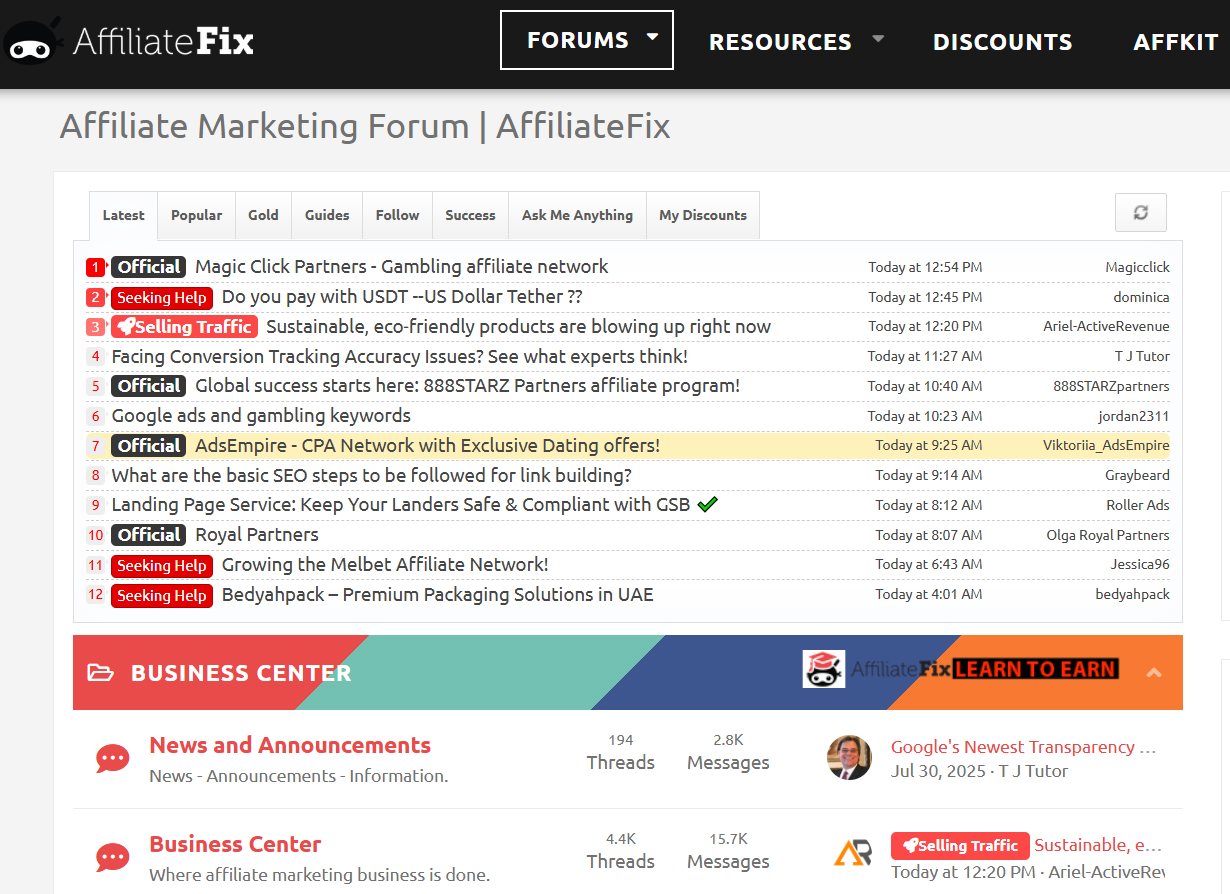Open the Royal Partners thread
Image resolution: width=1230 pixels, height=894 pixels.
coord(257,535)
